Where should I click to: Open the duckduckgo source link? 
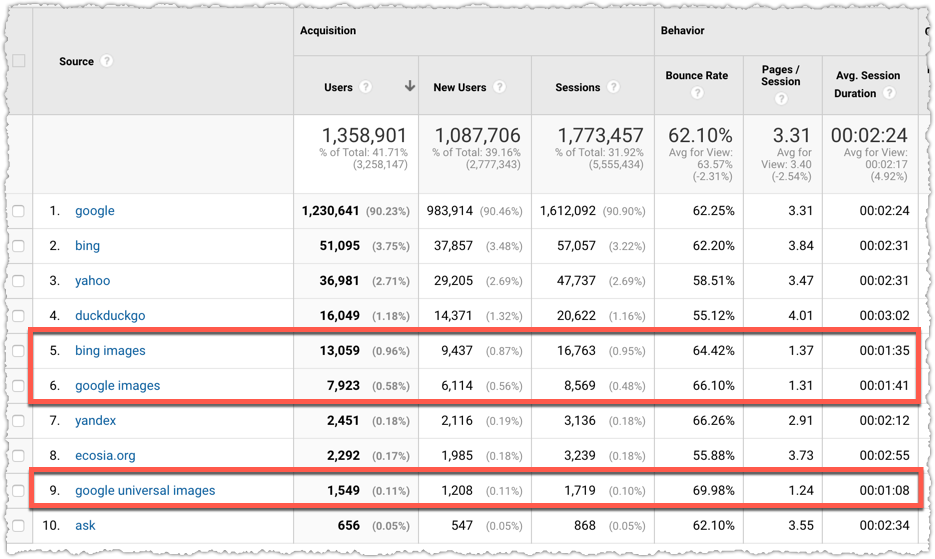[110, 316]
